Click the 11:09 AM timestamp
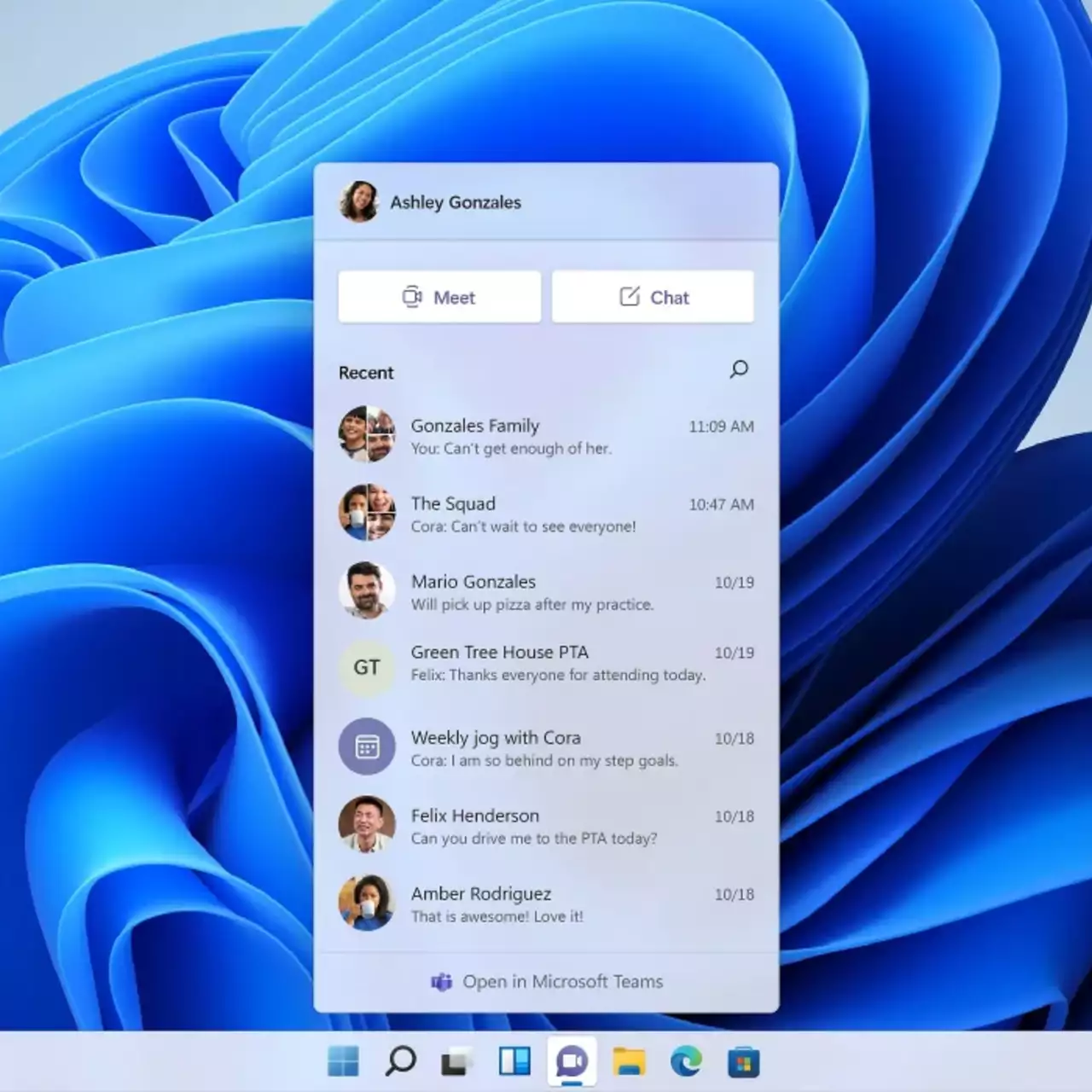This screenshot has width=1092, height=1092. click(721, 427)
